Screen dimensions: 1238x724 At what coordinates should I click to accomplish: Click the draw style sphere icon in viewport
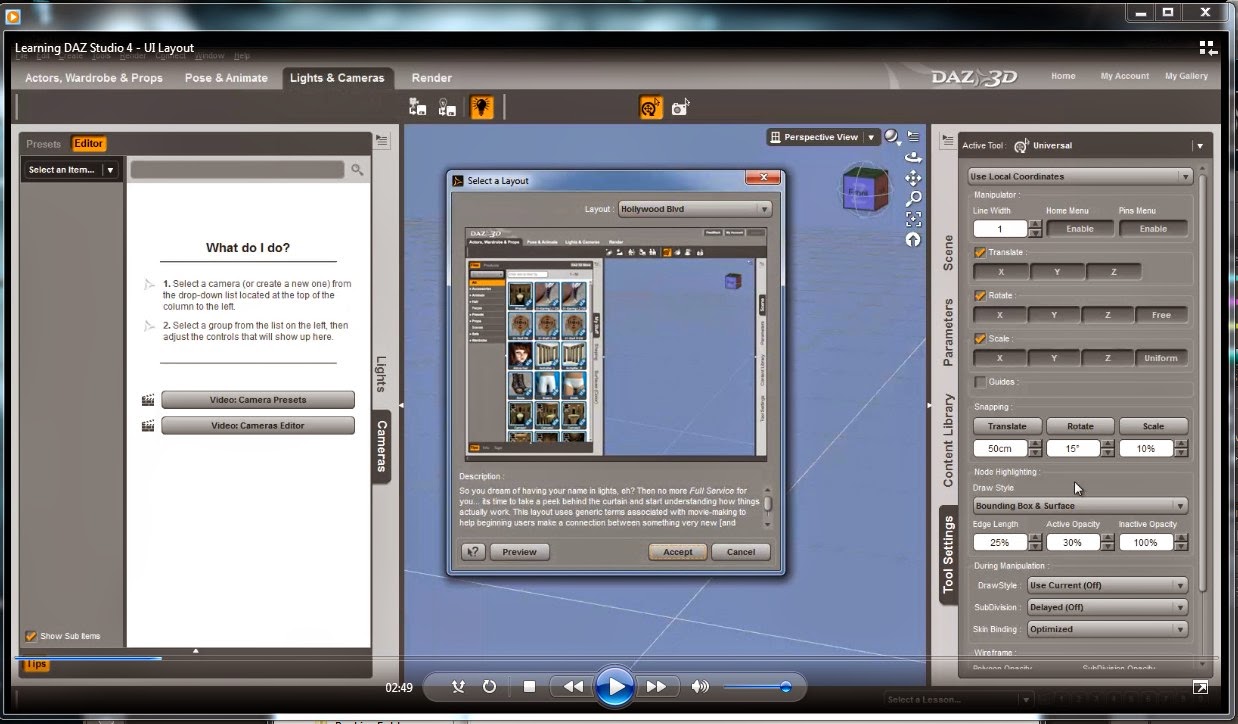pos(890,137)
